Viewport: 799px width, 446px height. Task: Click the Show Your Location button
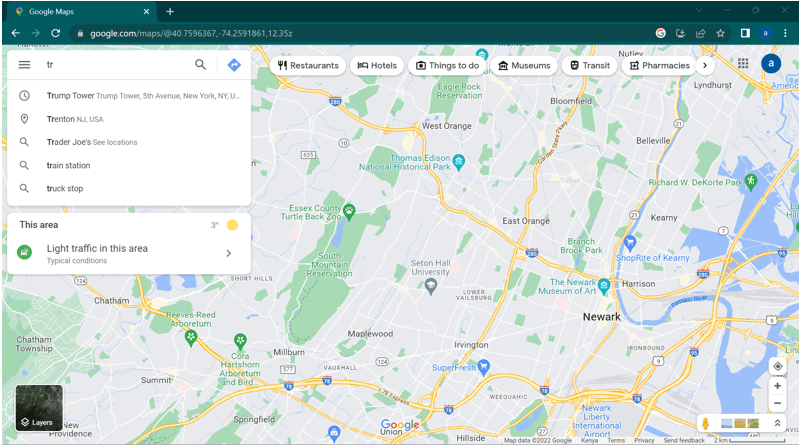[777, 366]
